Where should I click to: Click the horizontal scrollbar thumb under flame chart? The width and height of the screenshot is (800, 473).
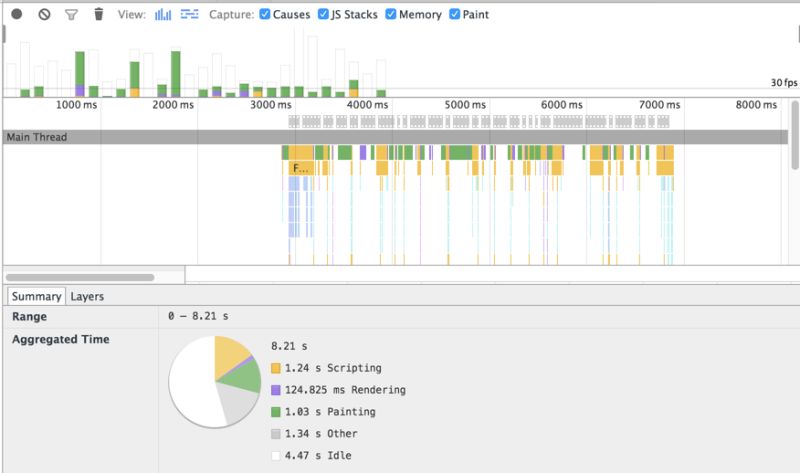click(80, 278)
